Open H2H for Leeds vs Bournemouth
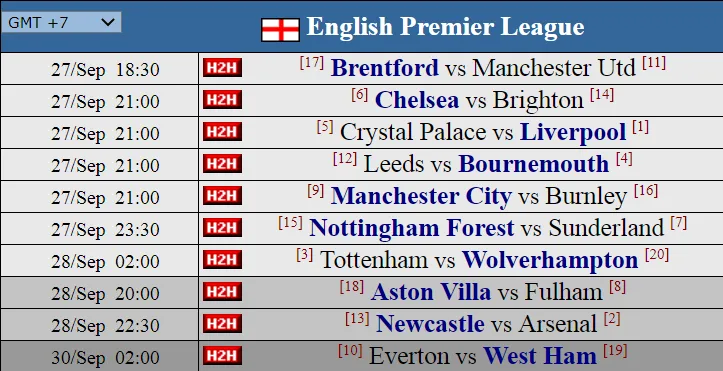Screen dimensions: 723x371 tap(222, 164)
